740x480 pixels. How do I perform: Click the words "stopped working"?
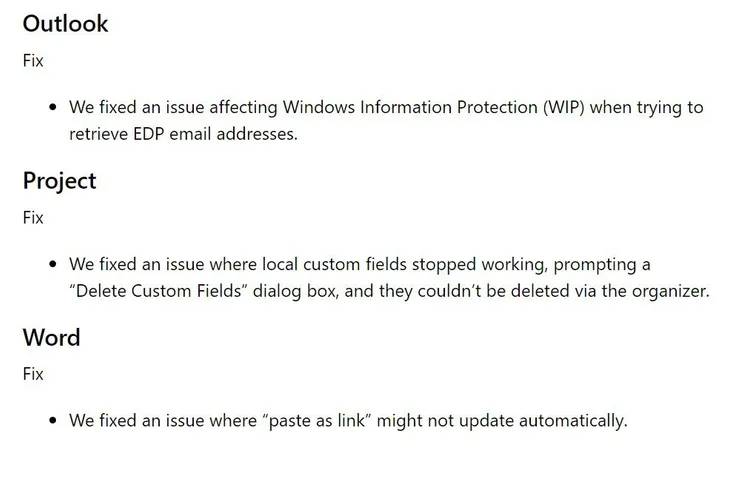[x=476, y=264]
